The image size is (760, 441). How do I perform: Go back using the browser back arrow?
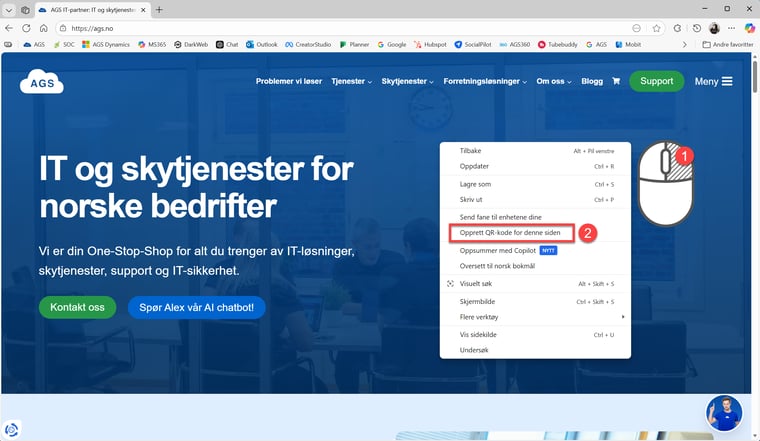[x=9, y=28]
